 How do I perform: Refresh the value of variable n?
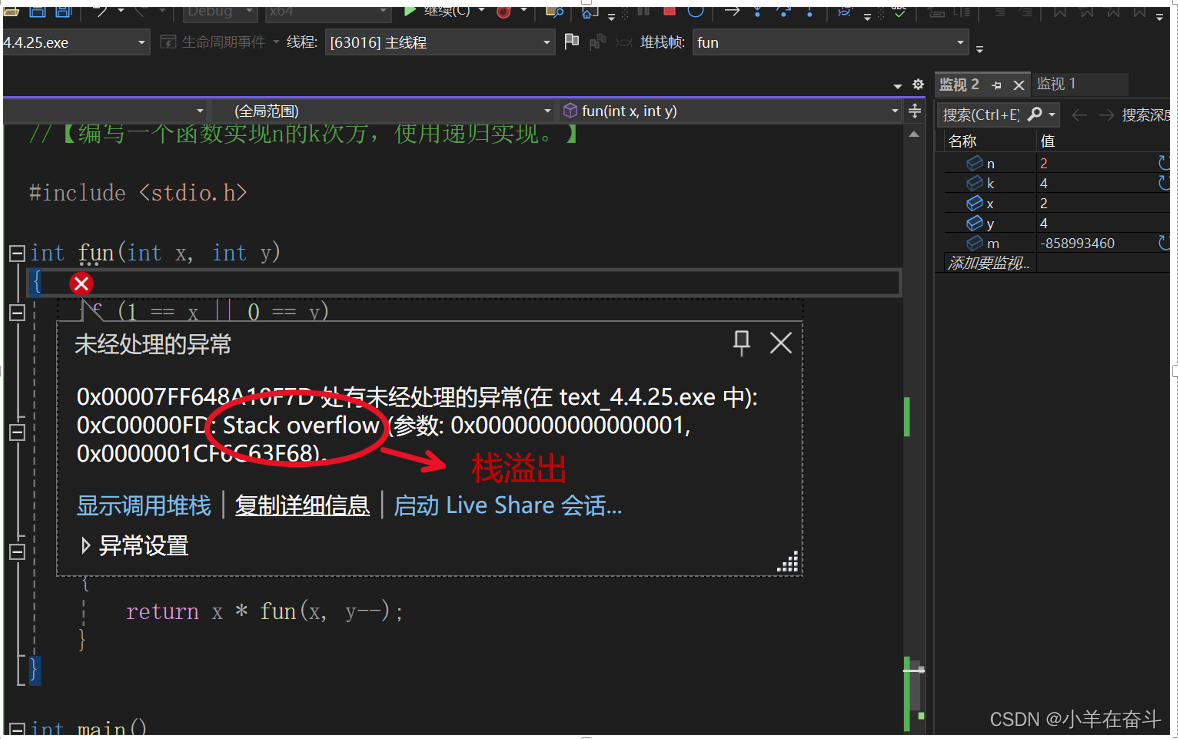pos(1163,162)
